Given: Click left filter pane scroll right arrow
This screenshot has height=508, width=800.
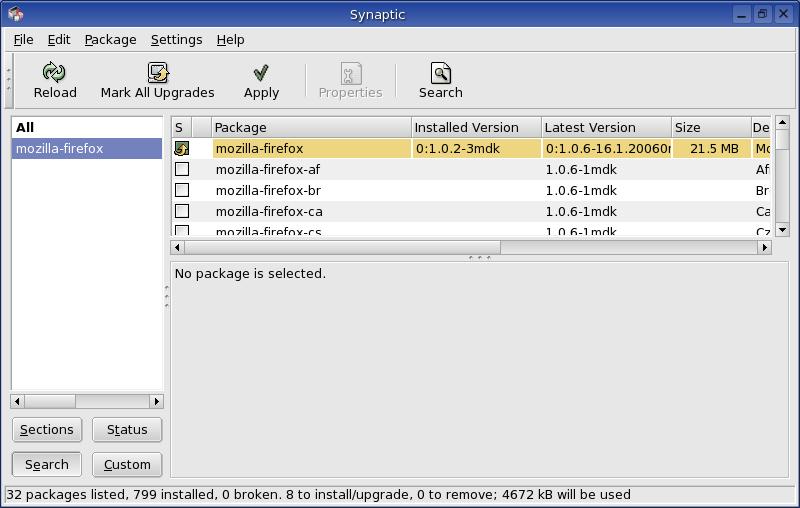Looking at the screenshot, I should tap(157, 401).
